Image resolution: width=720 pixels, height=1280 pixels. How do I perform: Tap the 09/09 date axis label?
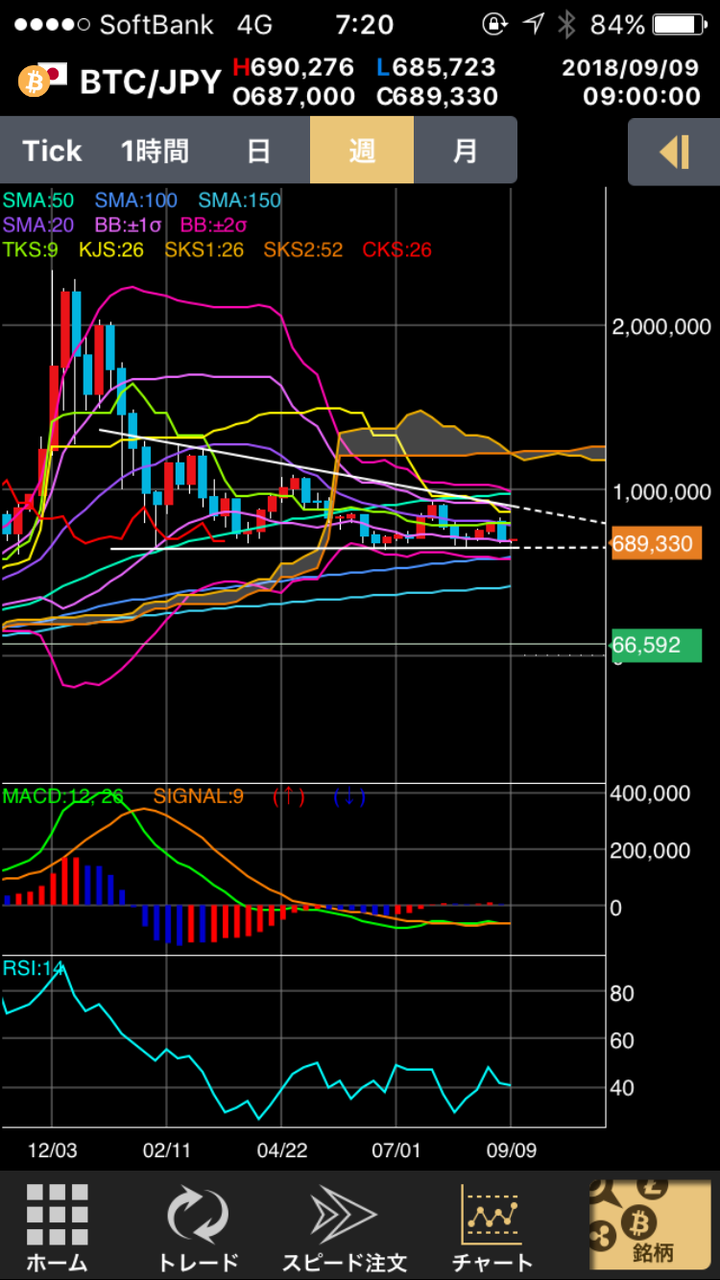(x=511, y=1150)
